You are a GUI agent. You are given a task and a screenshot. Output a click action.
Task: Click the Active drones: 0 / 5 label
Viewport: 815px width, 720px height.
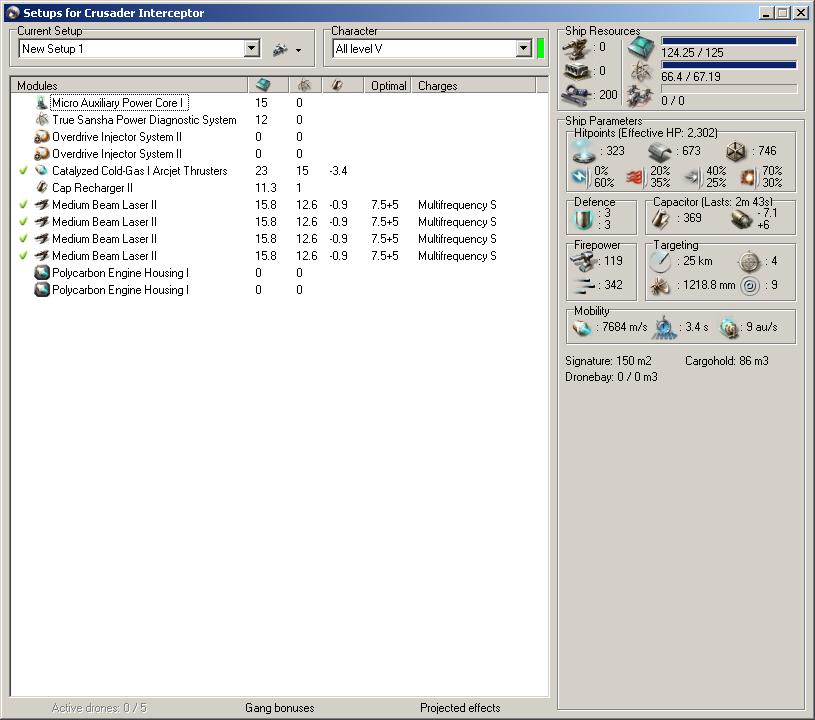tap(99, 708)
